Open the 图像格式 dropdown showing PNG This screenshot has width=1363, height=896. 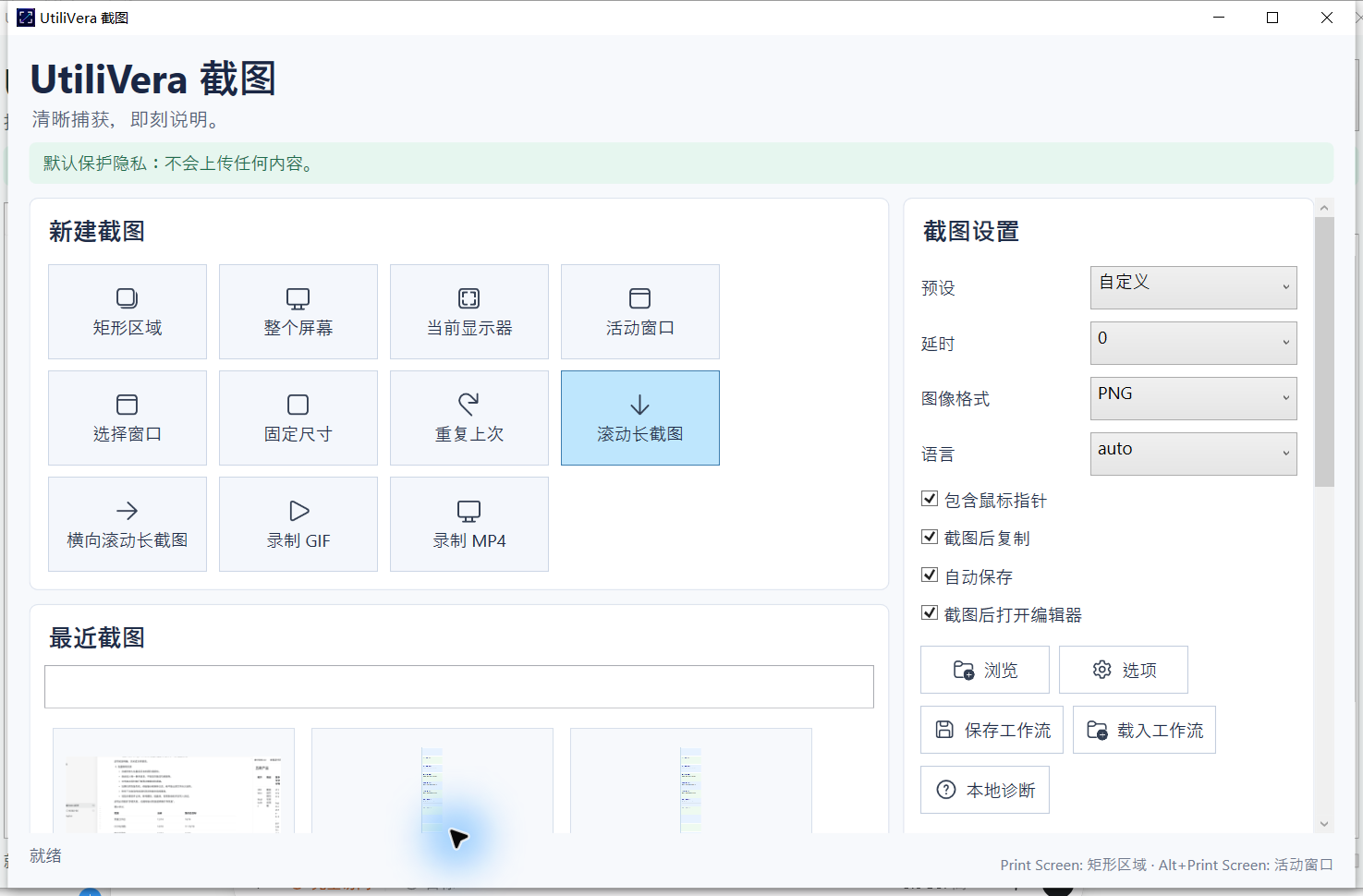[x=1193, y=398]
